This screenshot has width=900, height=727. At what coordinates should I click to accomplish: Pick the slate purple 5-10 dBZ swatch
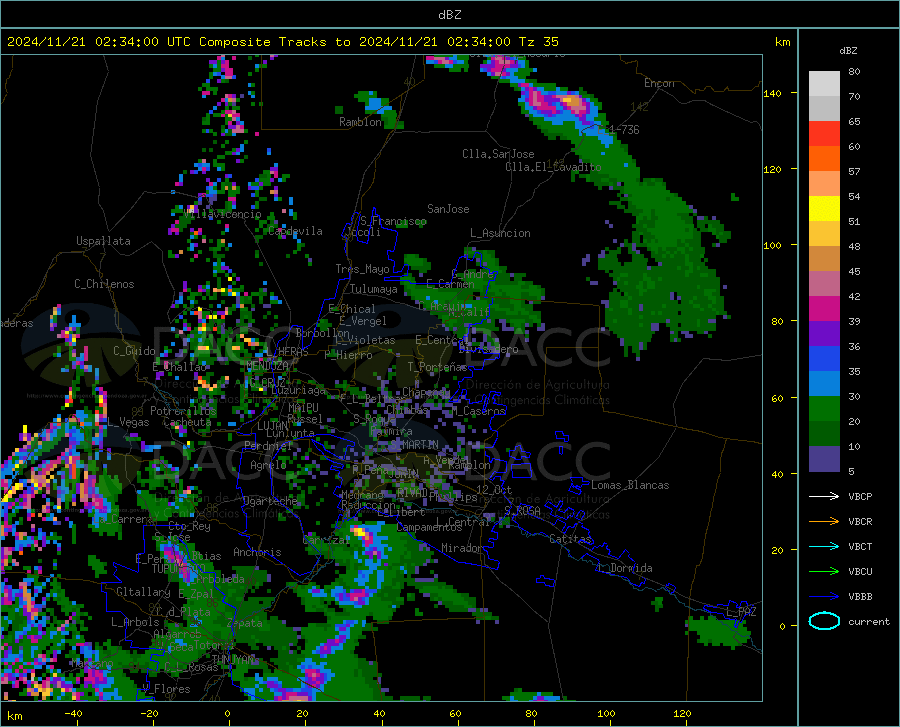click(x=824, y=459)
